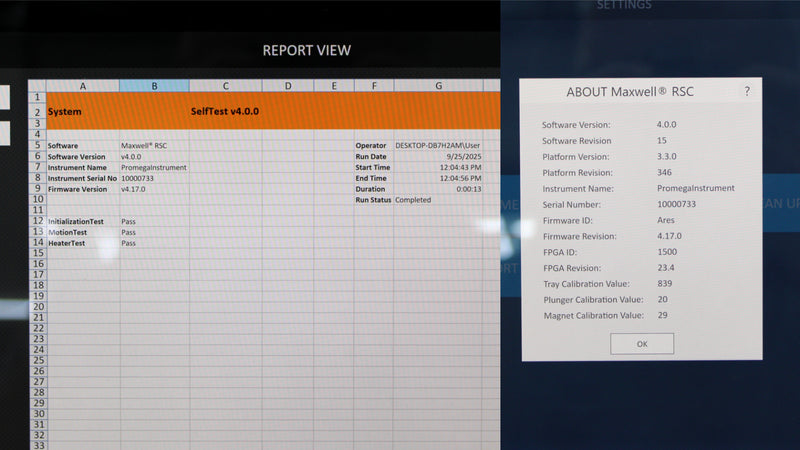Click the OK button in About dialog
Image resolution: width=800 pixels, height=450 pixels.
[x=641, y=343]
